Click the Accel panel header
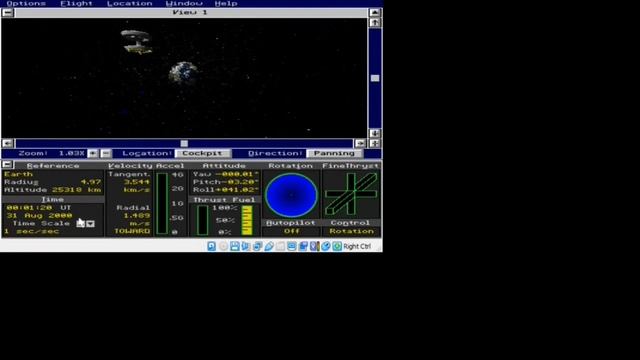 pyautogui.click(x=170, y=166)
